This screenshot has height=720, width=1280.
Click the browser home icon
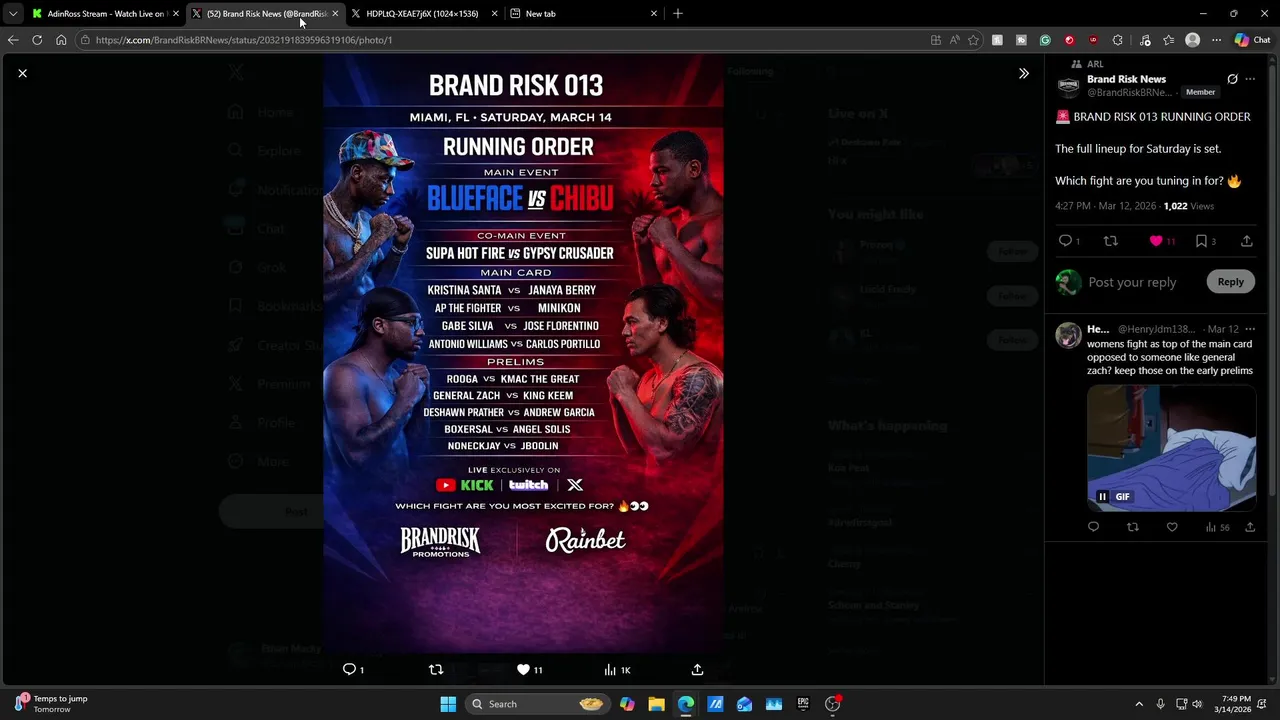(x=61, y=40)
